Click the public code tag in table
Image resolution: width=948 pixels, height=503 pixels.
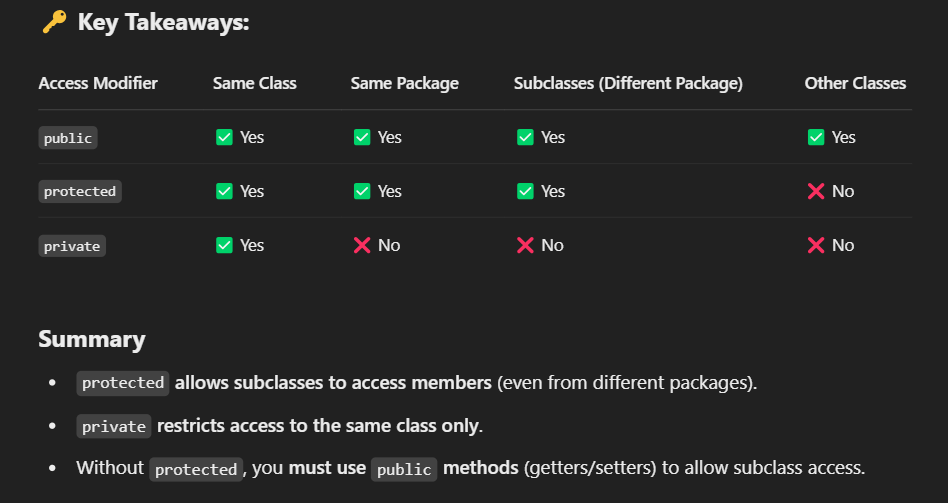tap(68, 138)
